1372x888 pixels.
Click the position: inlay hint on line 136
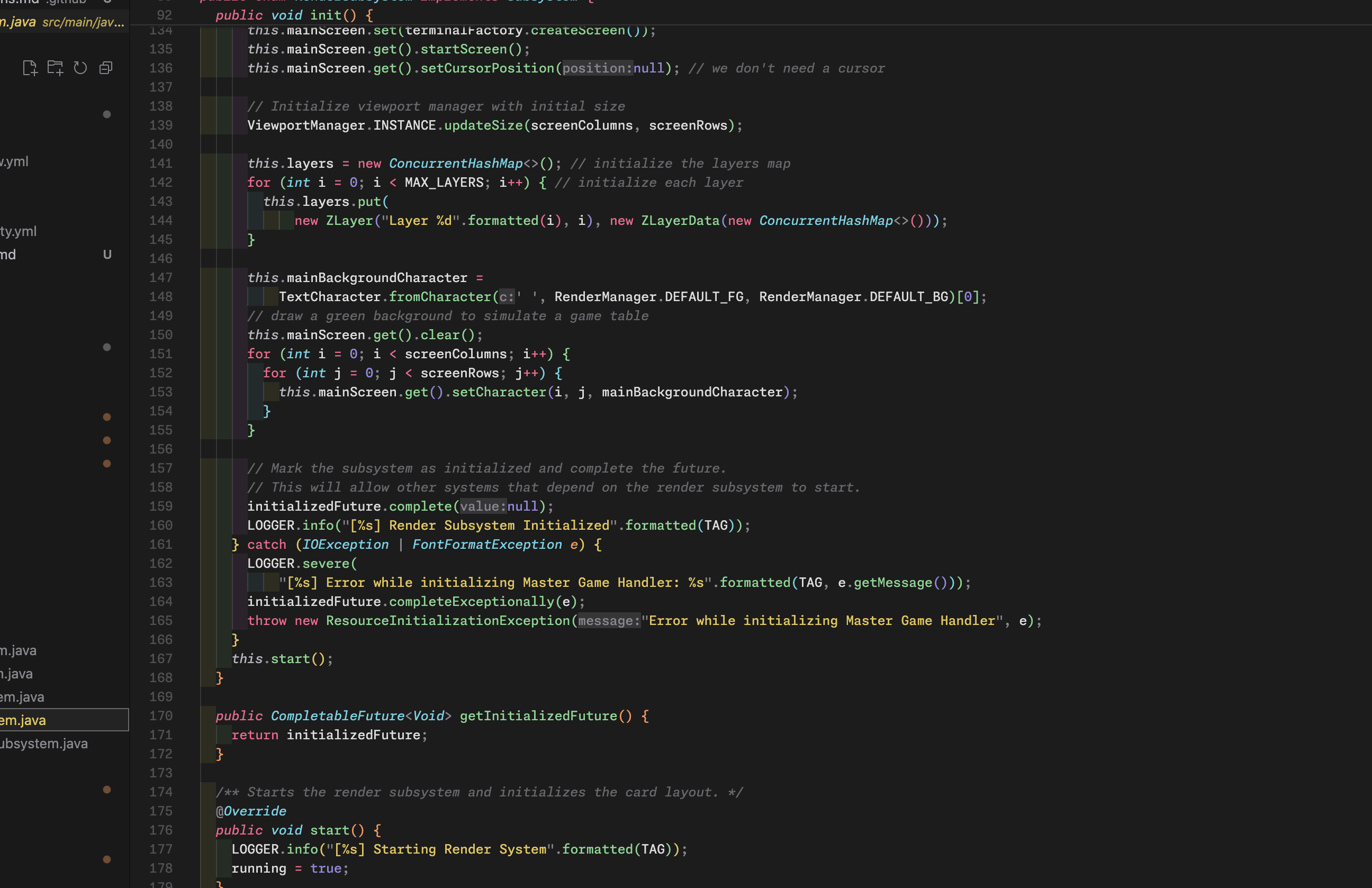click(x=597, y=68)
